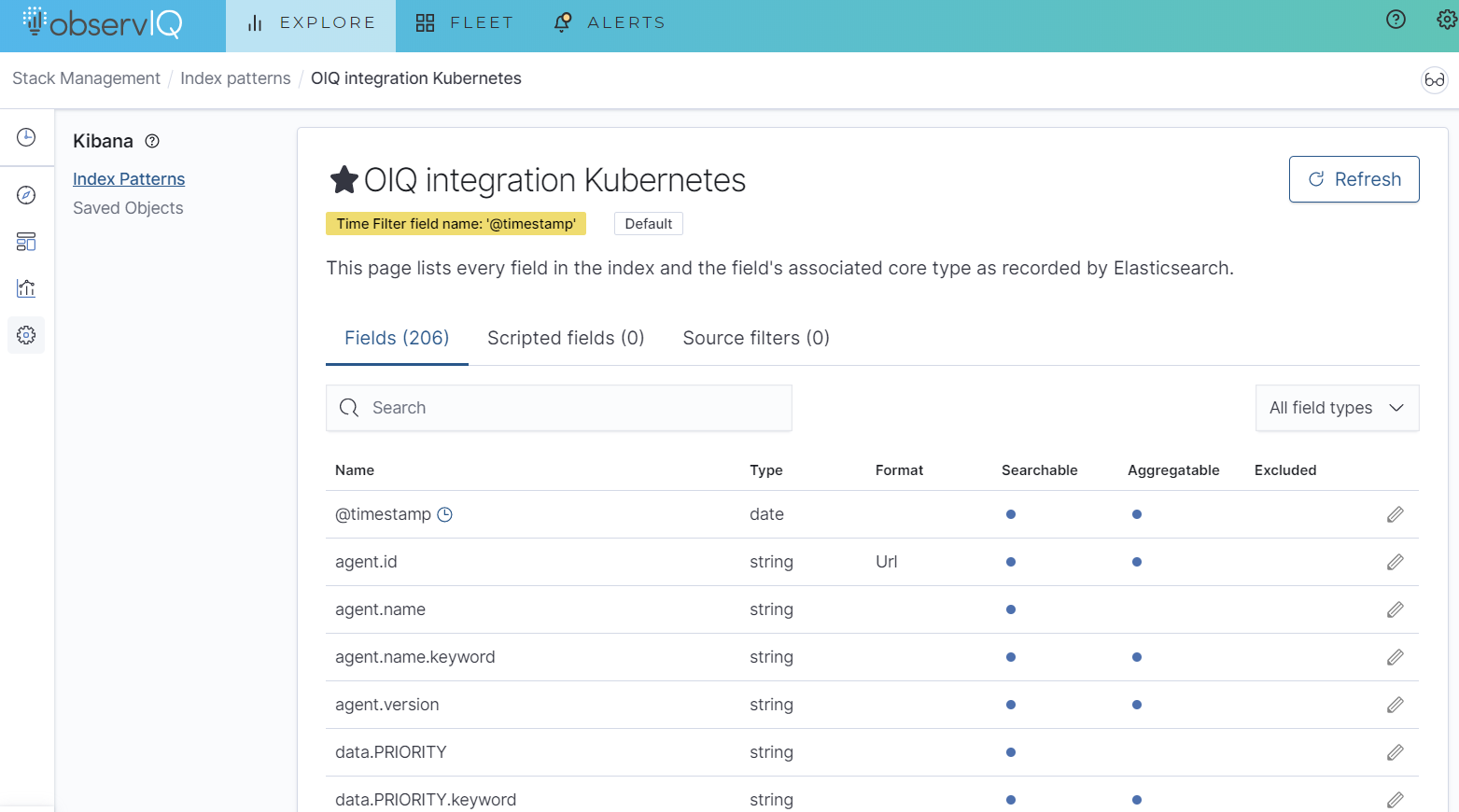
Task: Click the Refresh button
Action: coord(1354,179)
